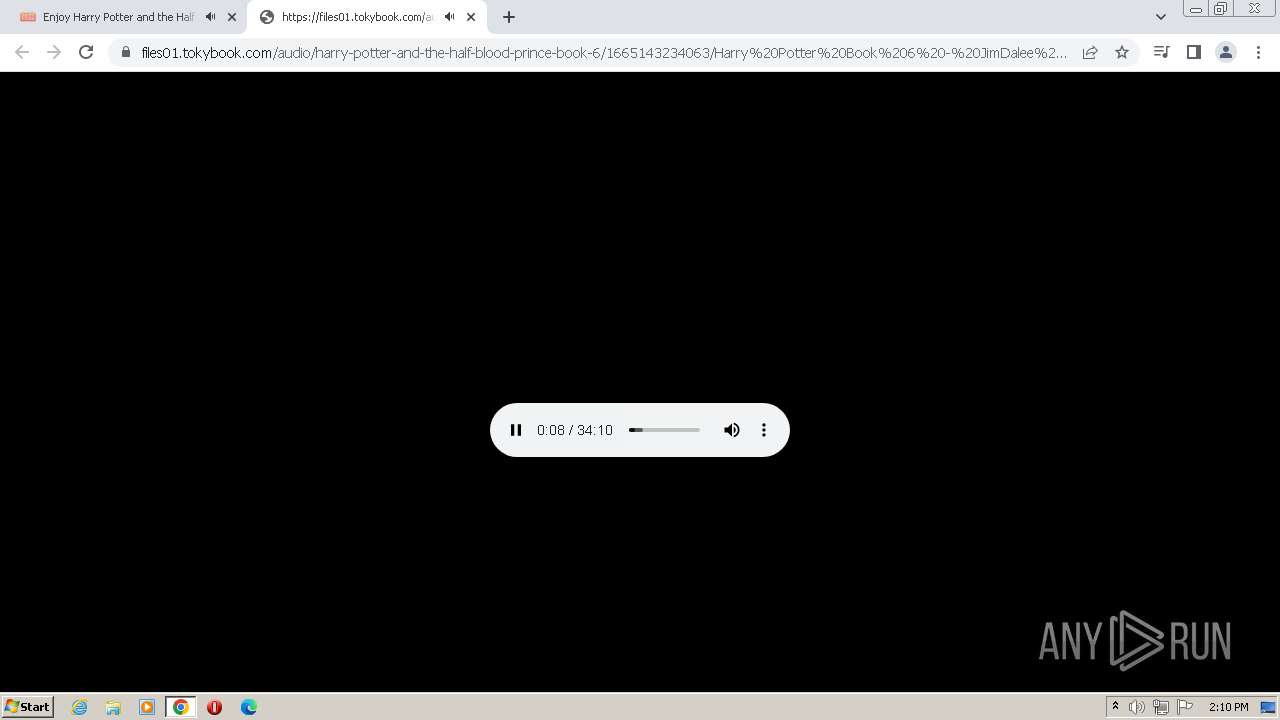Open a new browser tab

click(509, 17)
